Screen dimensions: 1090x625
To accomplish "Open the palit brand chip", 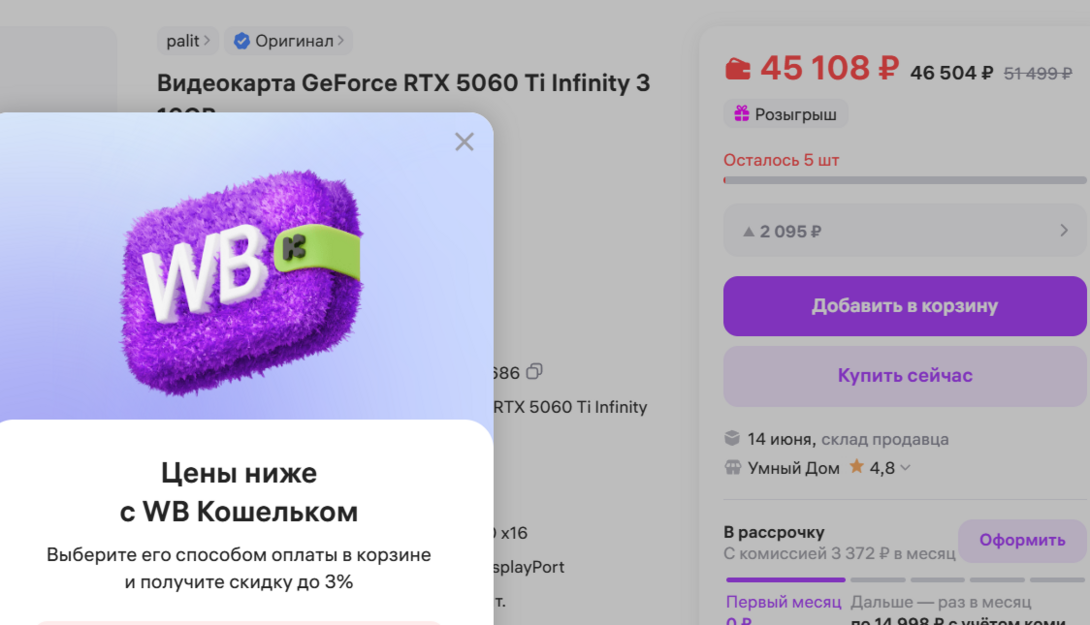I will pos(187,41).
